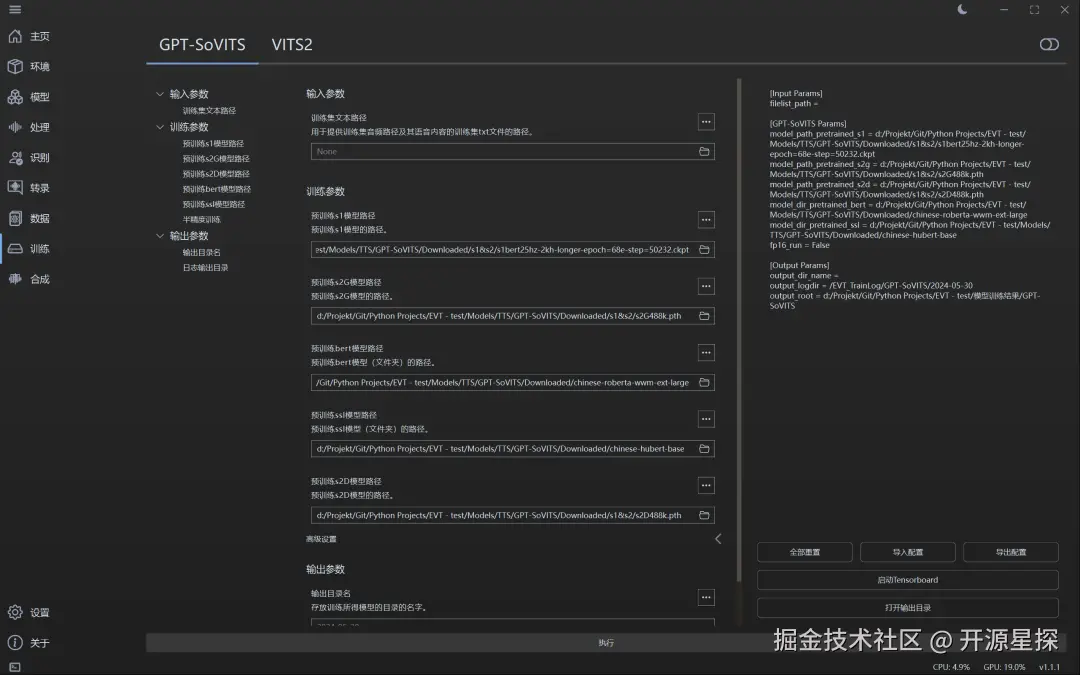Viewport: 1080px width, 675px height.
Task: Jump to 预训练s2D模型路径 in outline
Action: coord(216,174)
